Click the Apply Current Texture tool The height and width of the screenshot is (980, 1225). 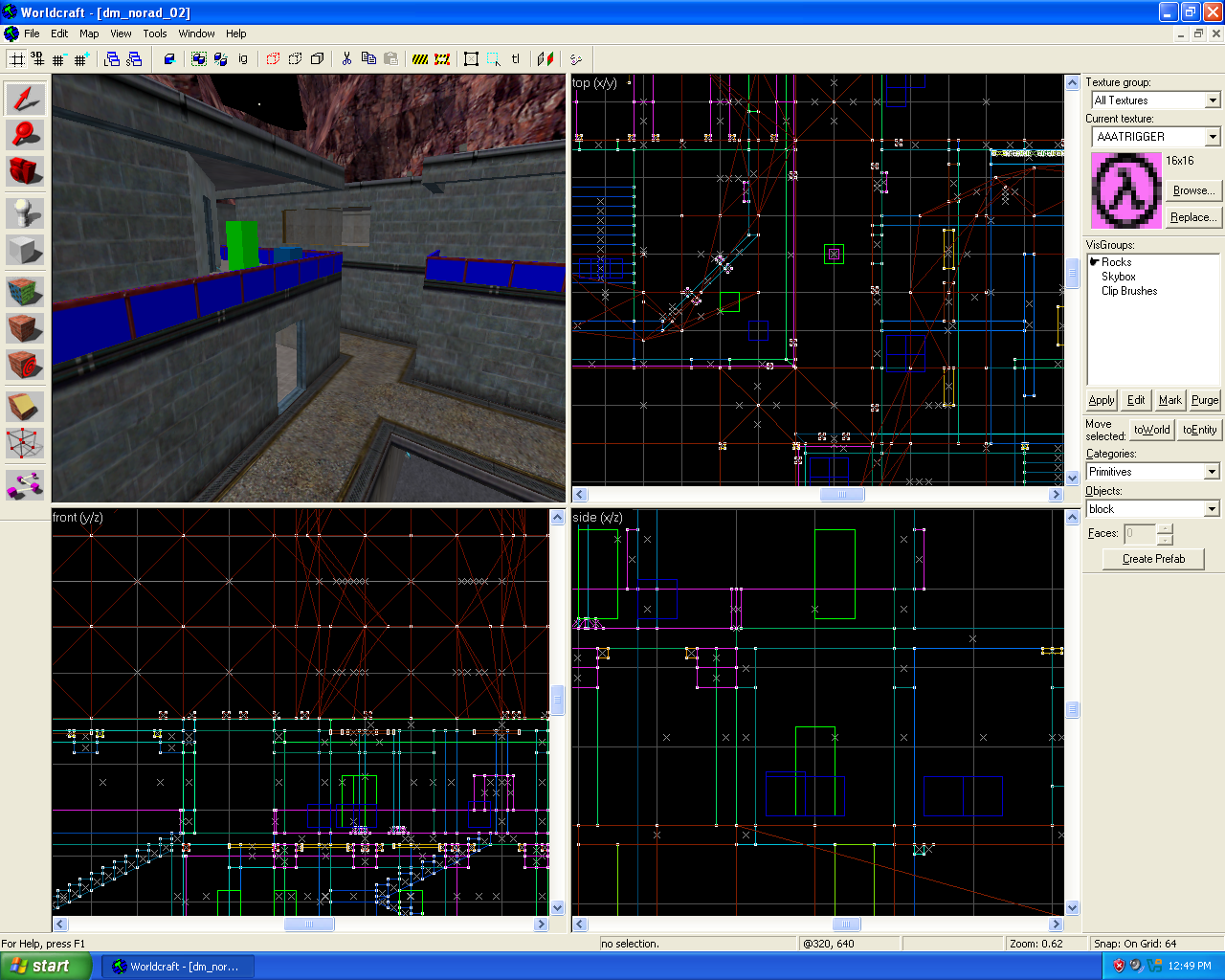click(25, 328)
